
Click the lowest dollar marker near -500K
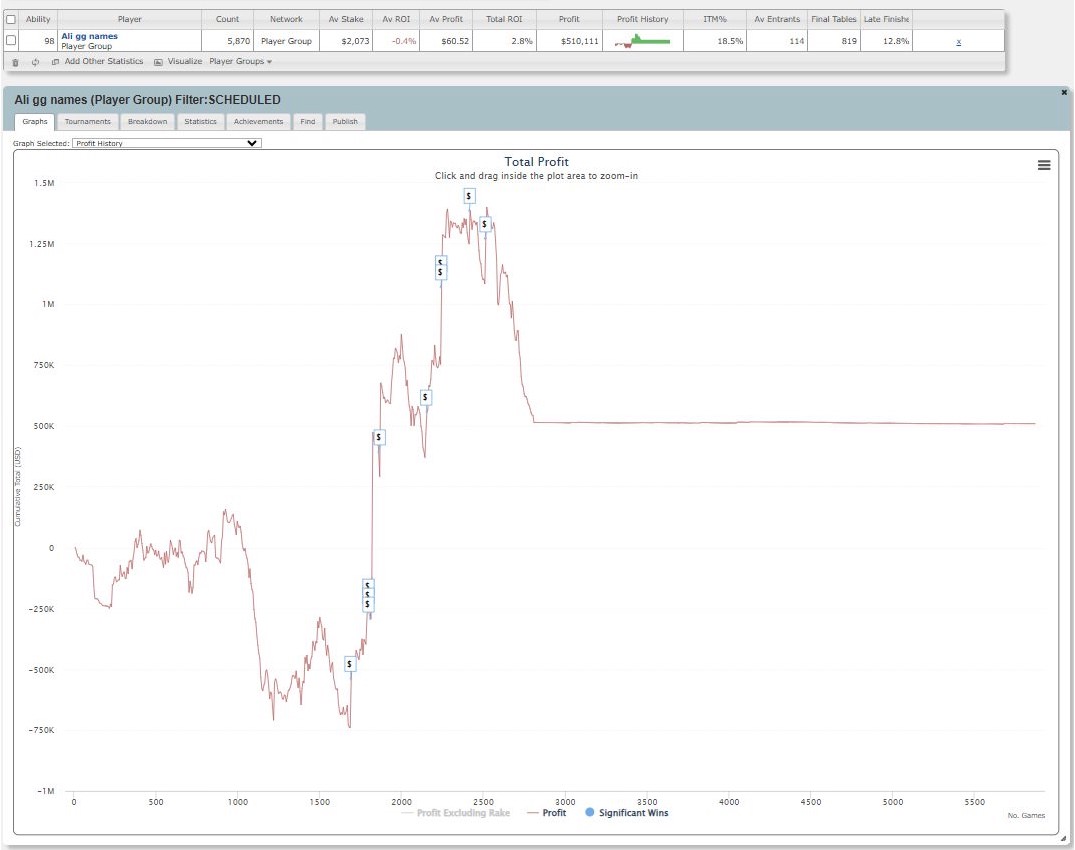350,664
